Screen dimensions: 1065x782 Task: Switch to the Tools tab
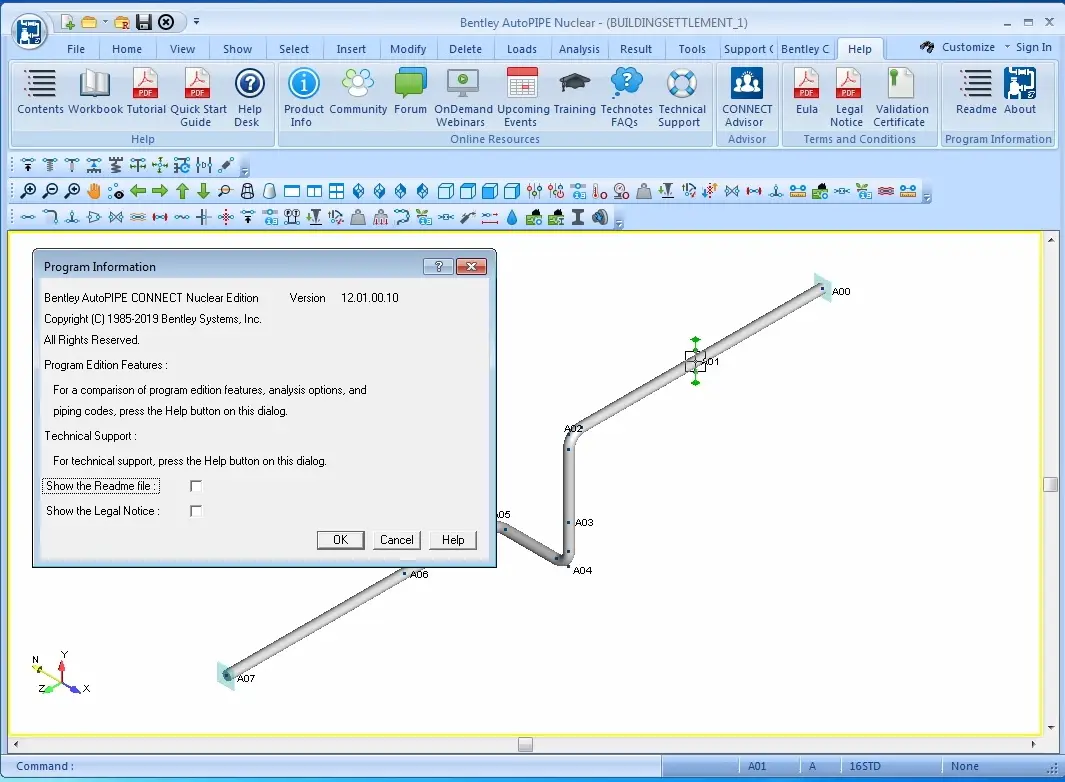[x=692, y=49]
